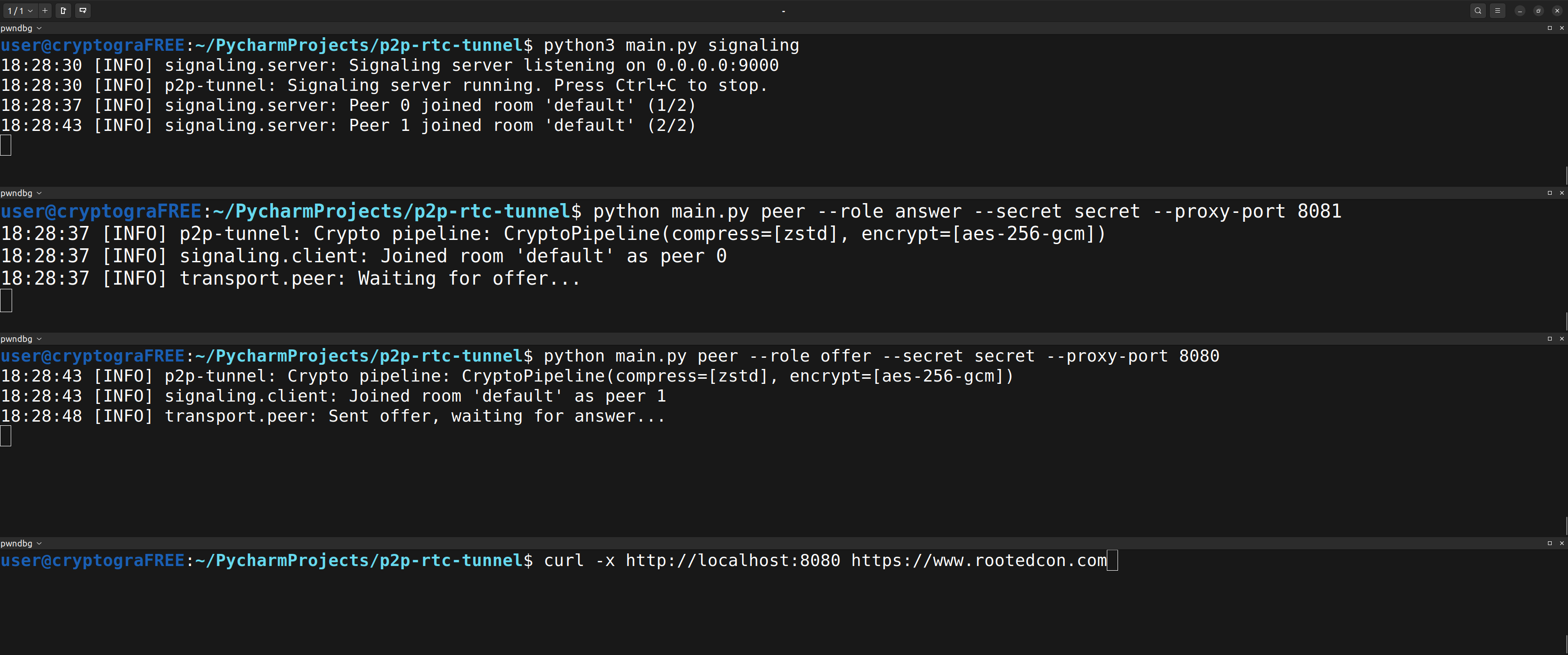This screenshot has width=1568, height=655.
Task: Click "Peer 0 joined room 'default' (1/2)" line
Action: tap(522, 106)
